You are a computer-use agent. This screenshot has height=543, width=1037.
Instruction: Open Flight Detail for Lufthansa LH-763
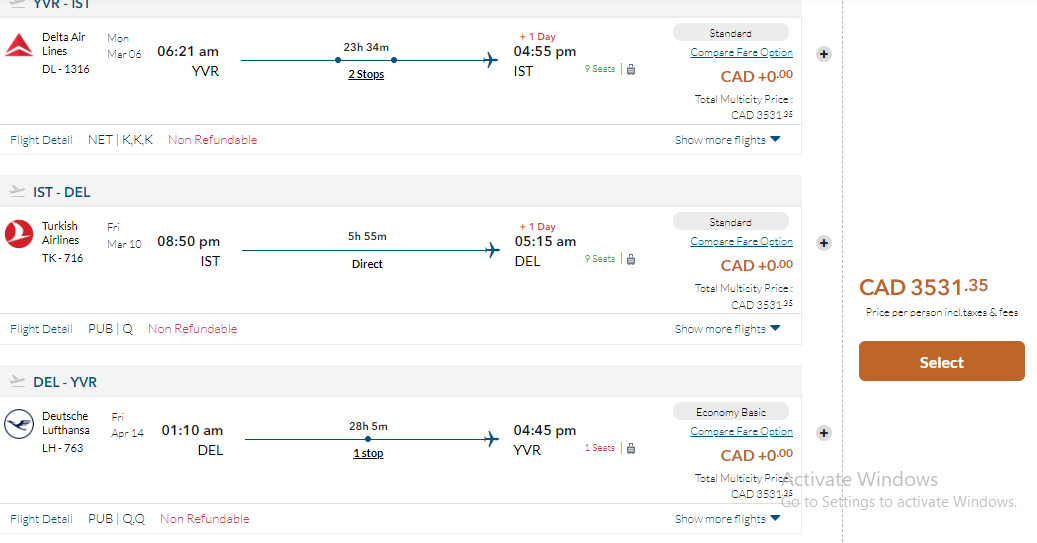coord(41,519)
